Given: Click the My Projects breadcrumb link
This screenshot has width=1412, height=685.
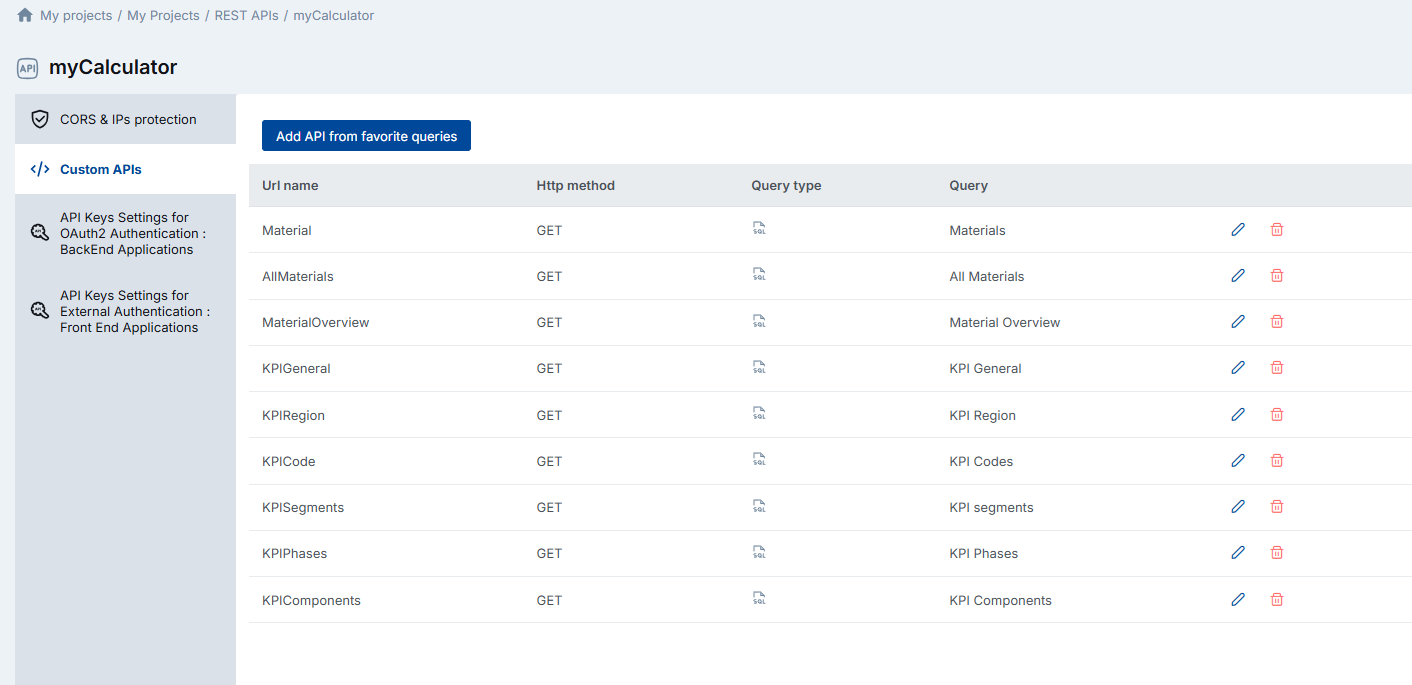Looking at the screenshot, I should [163, 15].
